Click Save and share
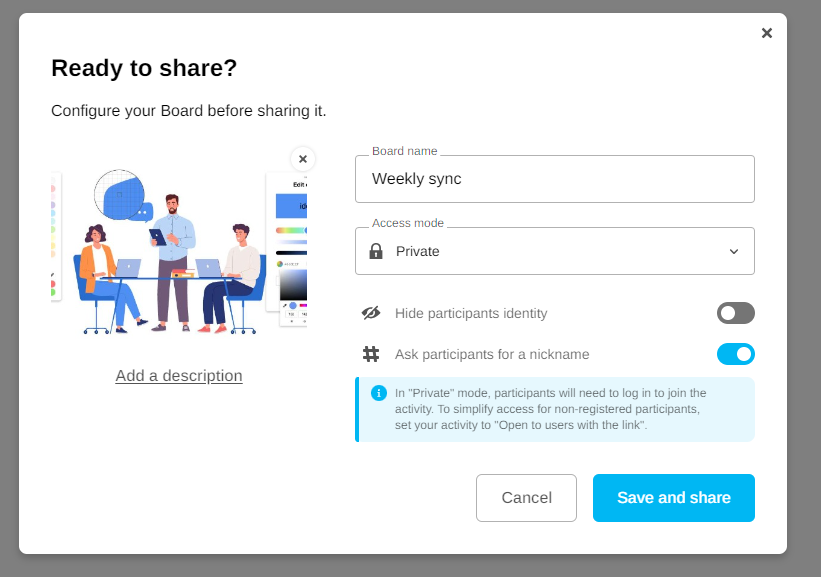This screenshot has width=821, height=577. point(673,498)
